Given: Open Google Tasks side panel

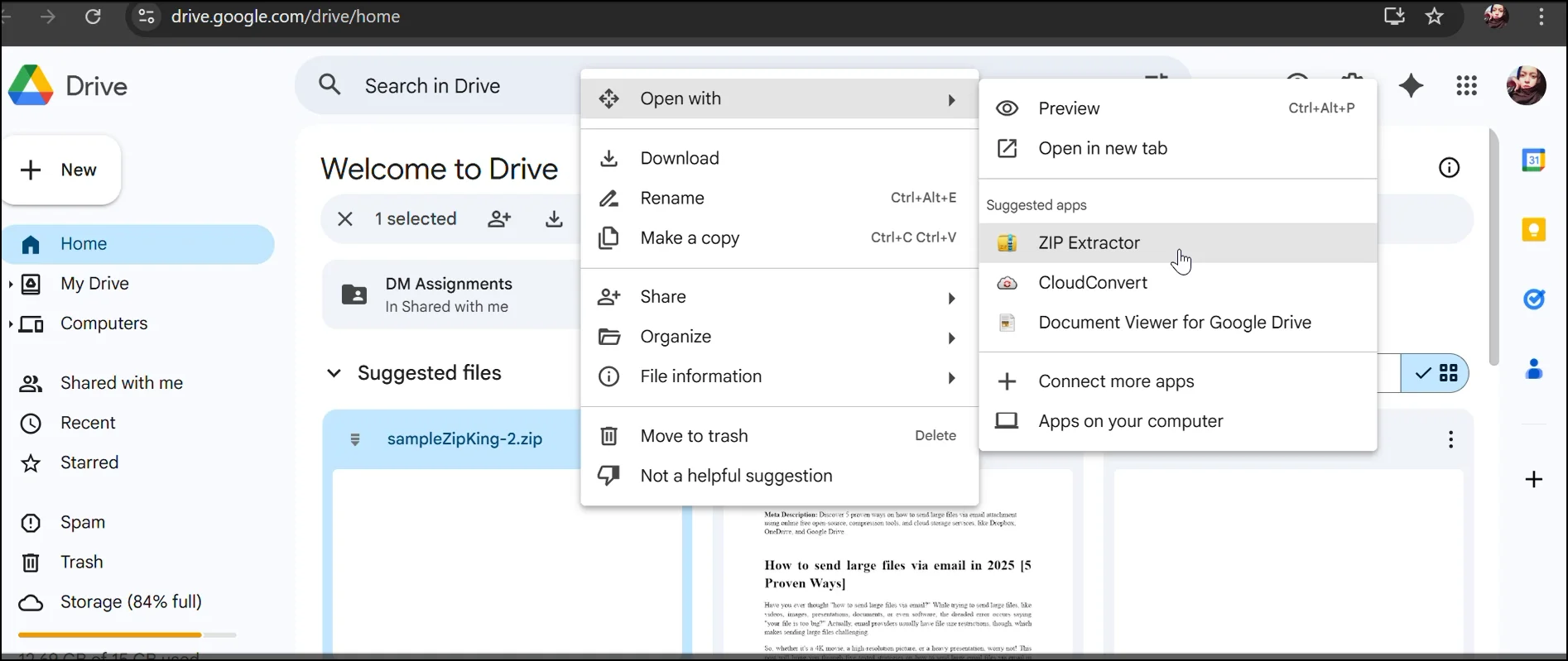Looking at the screenshot, I should [1533, 299].
